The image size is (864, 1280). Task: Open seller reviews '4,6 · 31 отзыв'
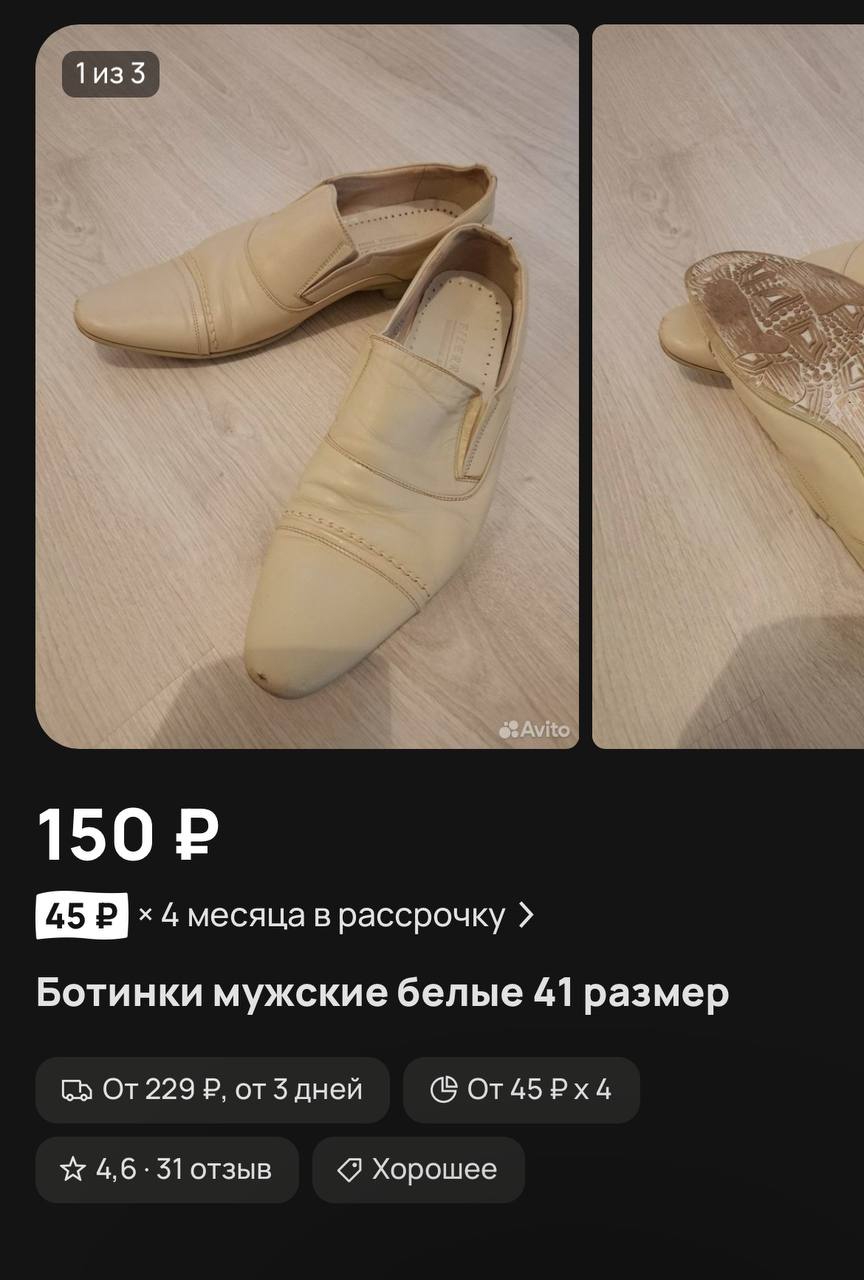point(167,1170)
